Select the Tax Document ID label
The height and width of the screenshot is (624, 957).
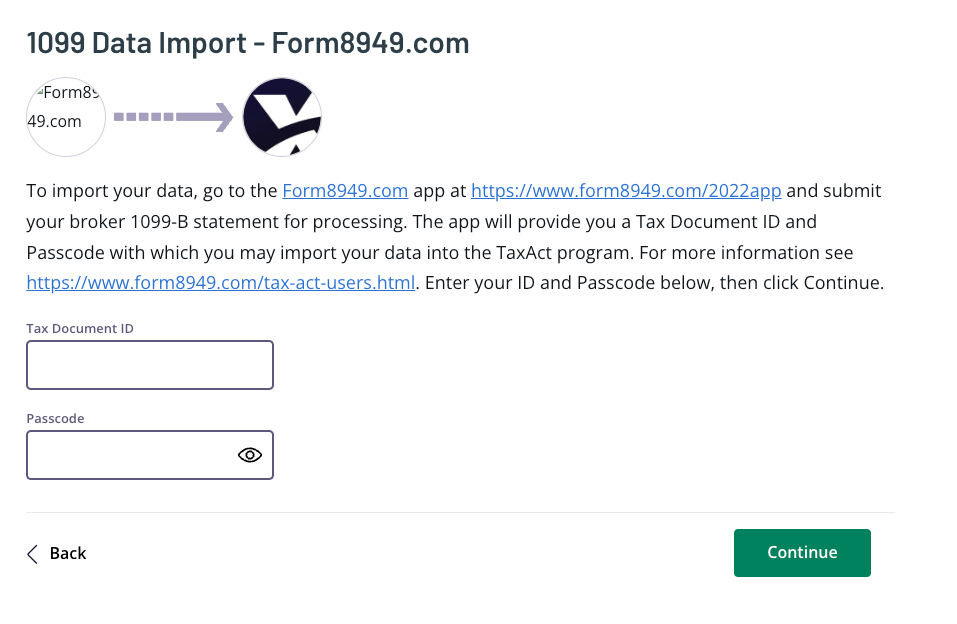(x=79, y=328)
